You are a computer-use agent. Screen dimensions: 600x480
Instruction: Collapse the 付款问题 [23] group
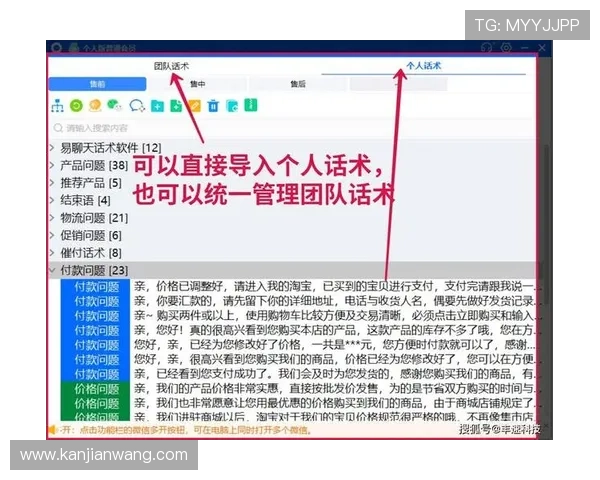tap(52, 270)
